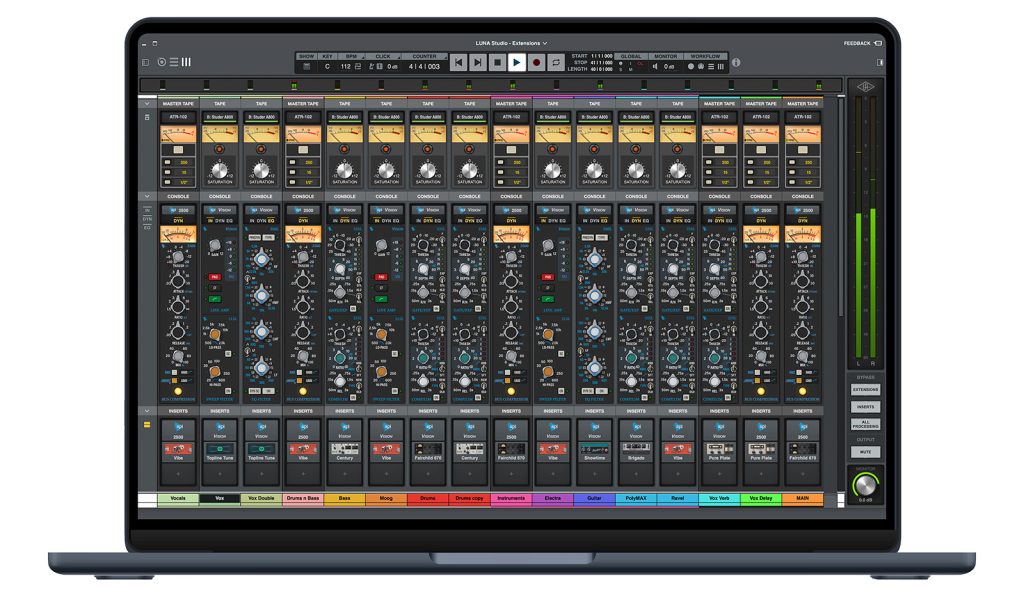Open the info icon beside Workflow
This screenshot has width=1024, height=597.
tap(736, 63)
